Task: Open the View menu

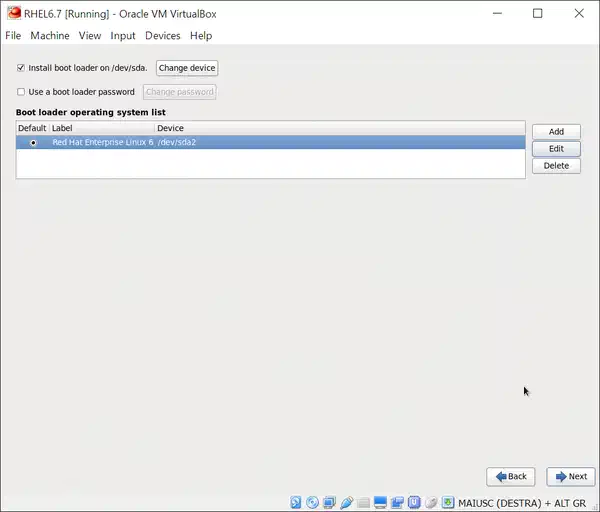Action: click(90, 36)
